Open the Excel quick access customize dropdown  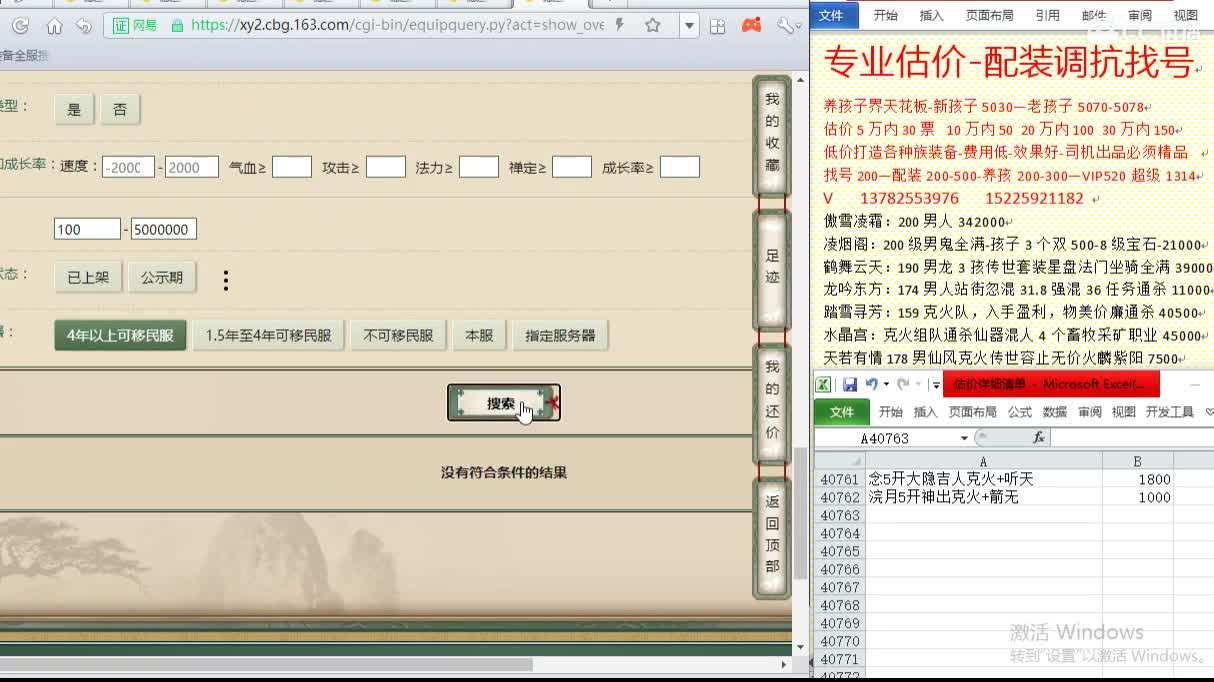point(935,385)
